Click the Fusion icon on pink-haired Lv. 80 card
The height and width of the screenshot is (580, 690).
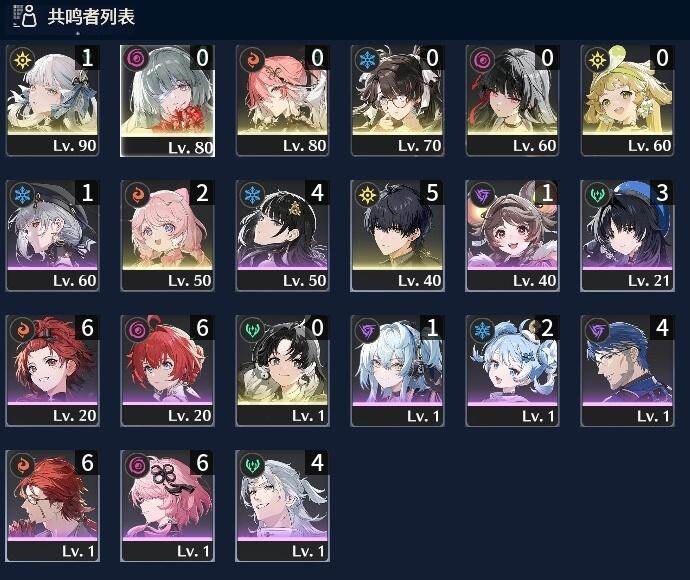(x=252, y=60)
